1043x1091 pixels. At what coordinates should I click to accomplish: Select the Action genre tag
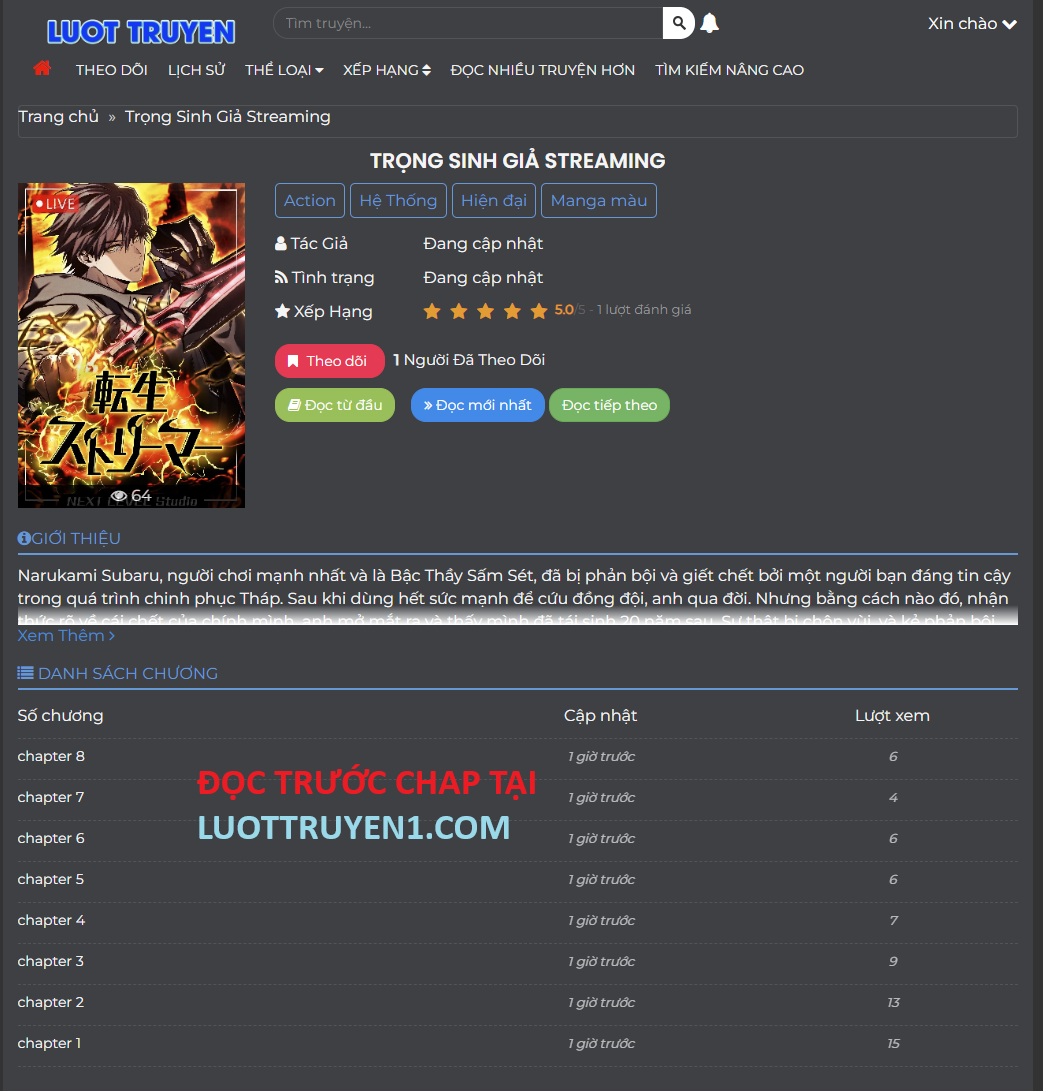click(x=310, y=200)
